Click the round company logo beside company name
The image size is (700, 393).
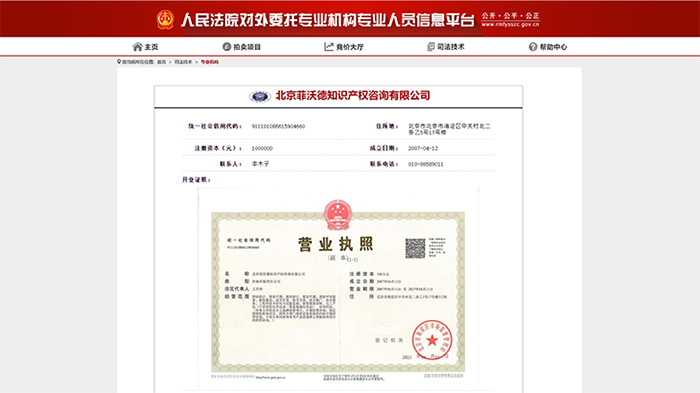260,96
